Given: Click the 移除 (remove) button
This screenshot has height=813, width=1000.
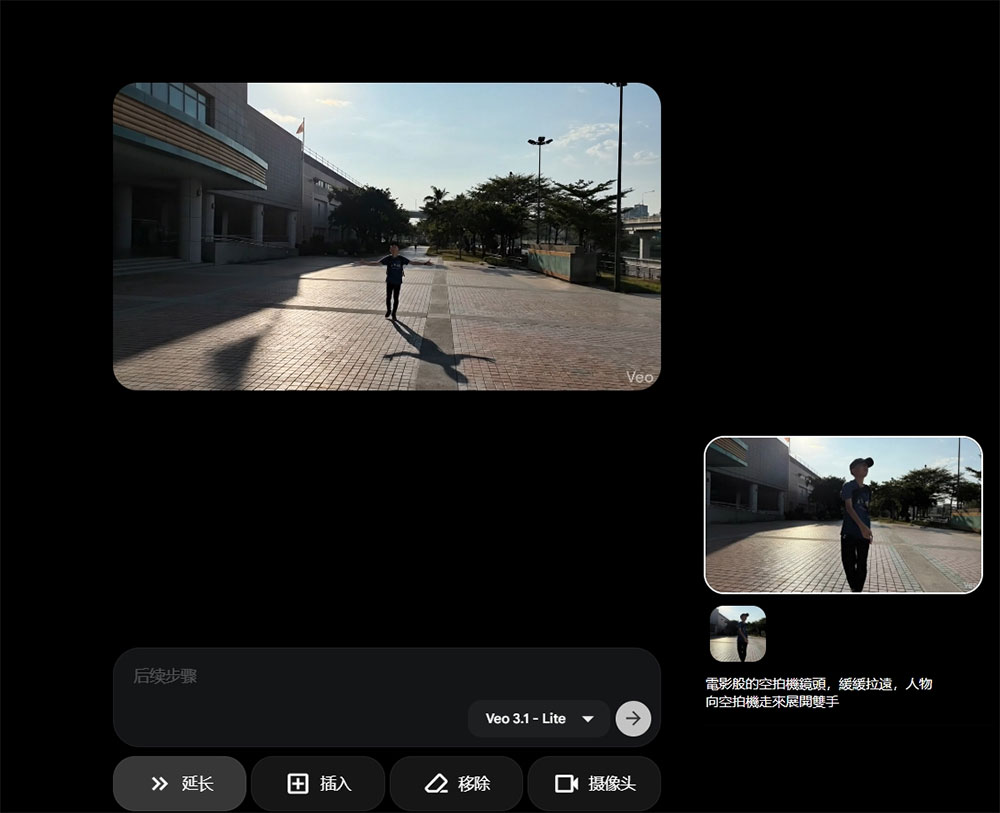Looking at the screenshot, I should [457, 783].
